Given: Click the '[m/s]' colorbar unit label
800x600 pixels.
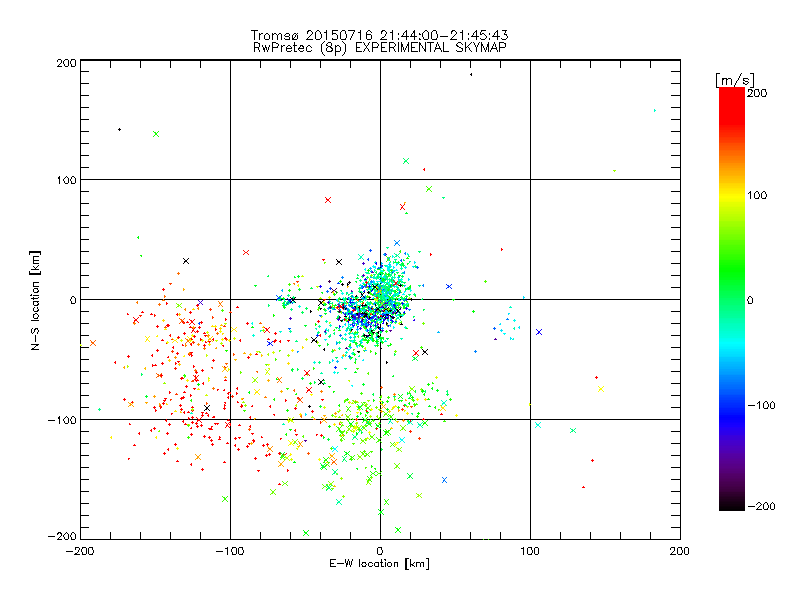Looking at the screenshot, I should coord(735,80).
